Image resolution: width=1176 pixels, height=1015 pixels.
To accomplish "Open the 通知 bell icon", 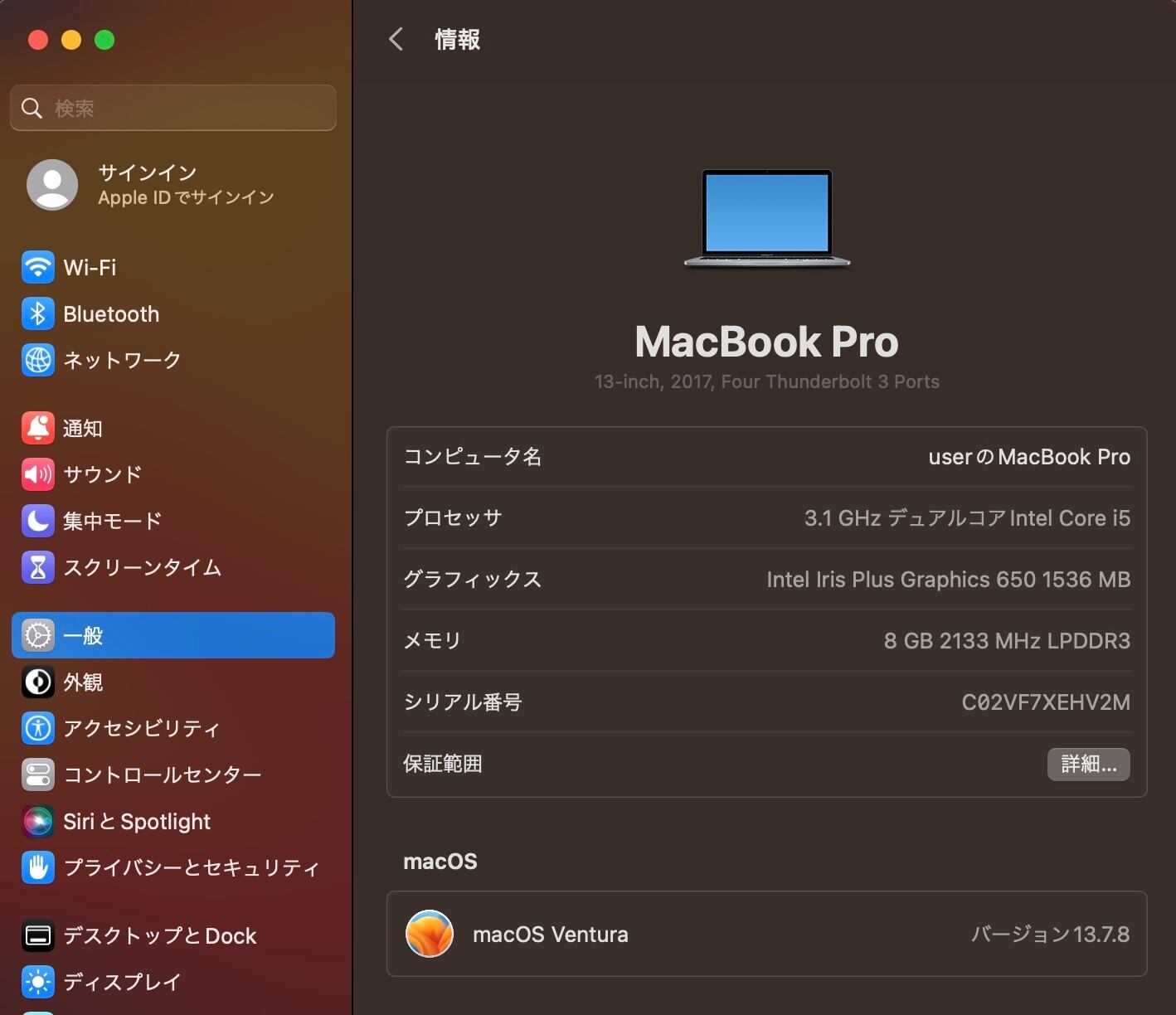I will tap(38, 428).
